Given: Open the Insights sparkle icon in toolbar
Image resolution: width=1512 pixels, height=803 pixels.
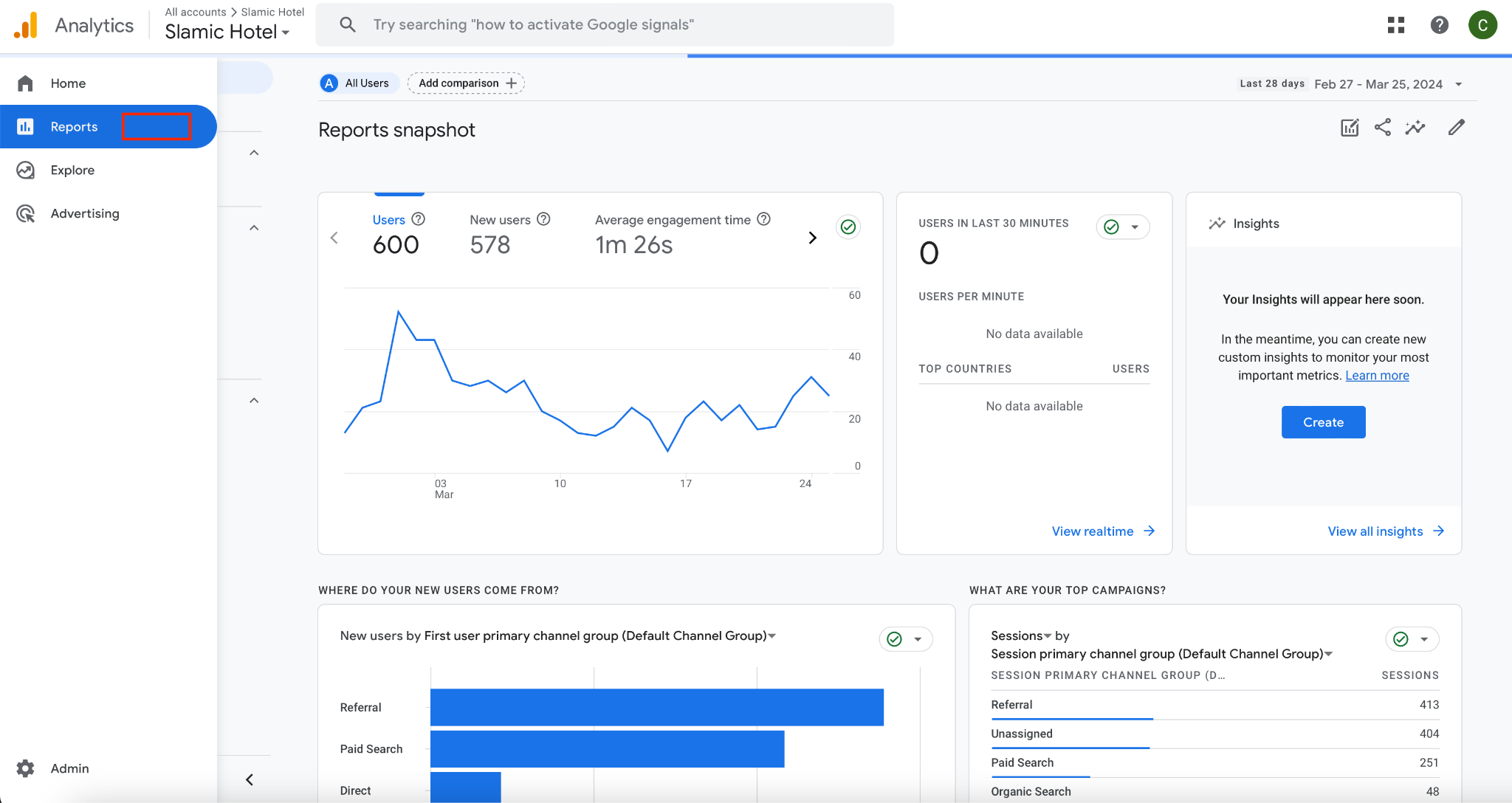Looking at the screenshot, I should pyautogui.click(x=1415, y=128).
